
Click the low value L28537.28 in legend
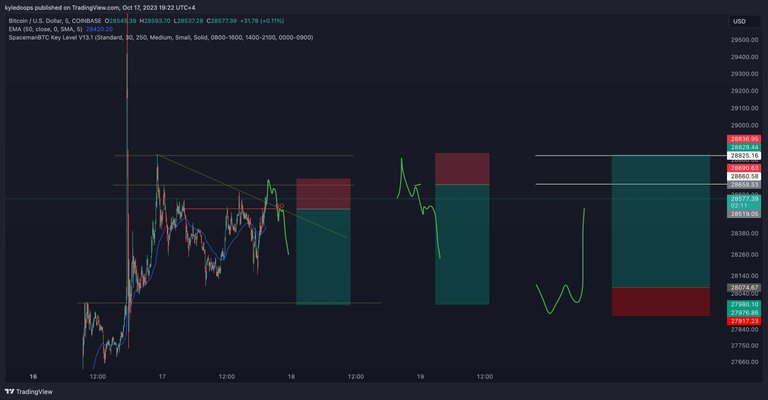click(x=189, y=21)
